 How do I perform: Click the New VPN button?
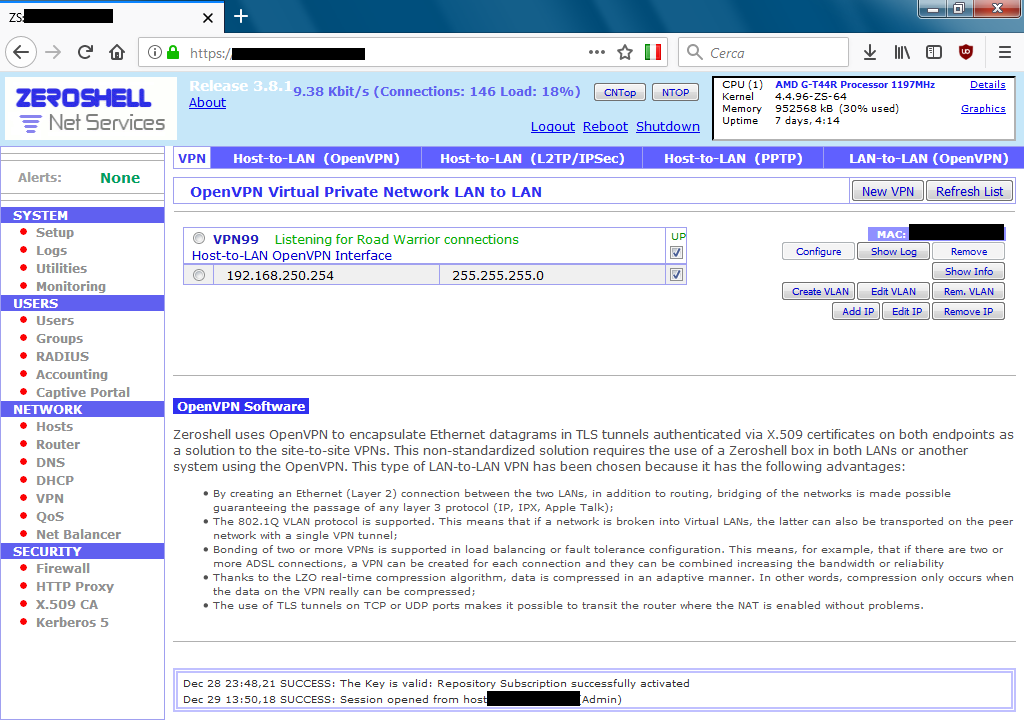click(x=888, y=191)
